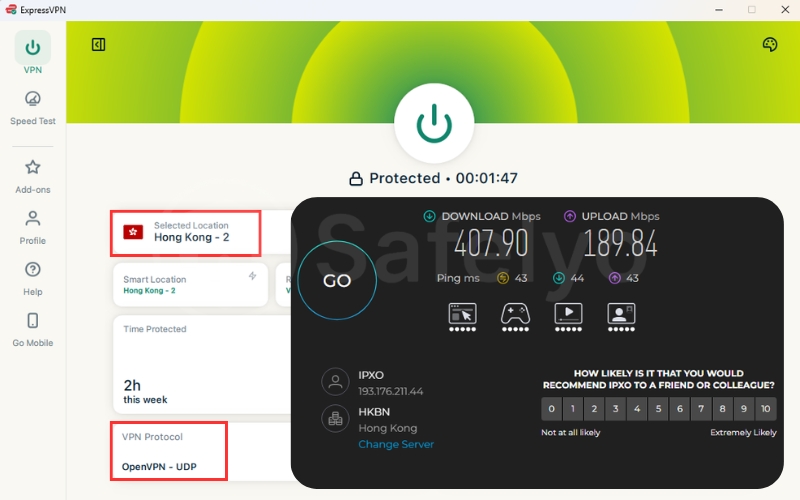Rate recommendation score 6
Image resolution: width=800 pixels, height=500 pixels.
click(680, 409)
